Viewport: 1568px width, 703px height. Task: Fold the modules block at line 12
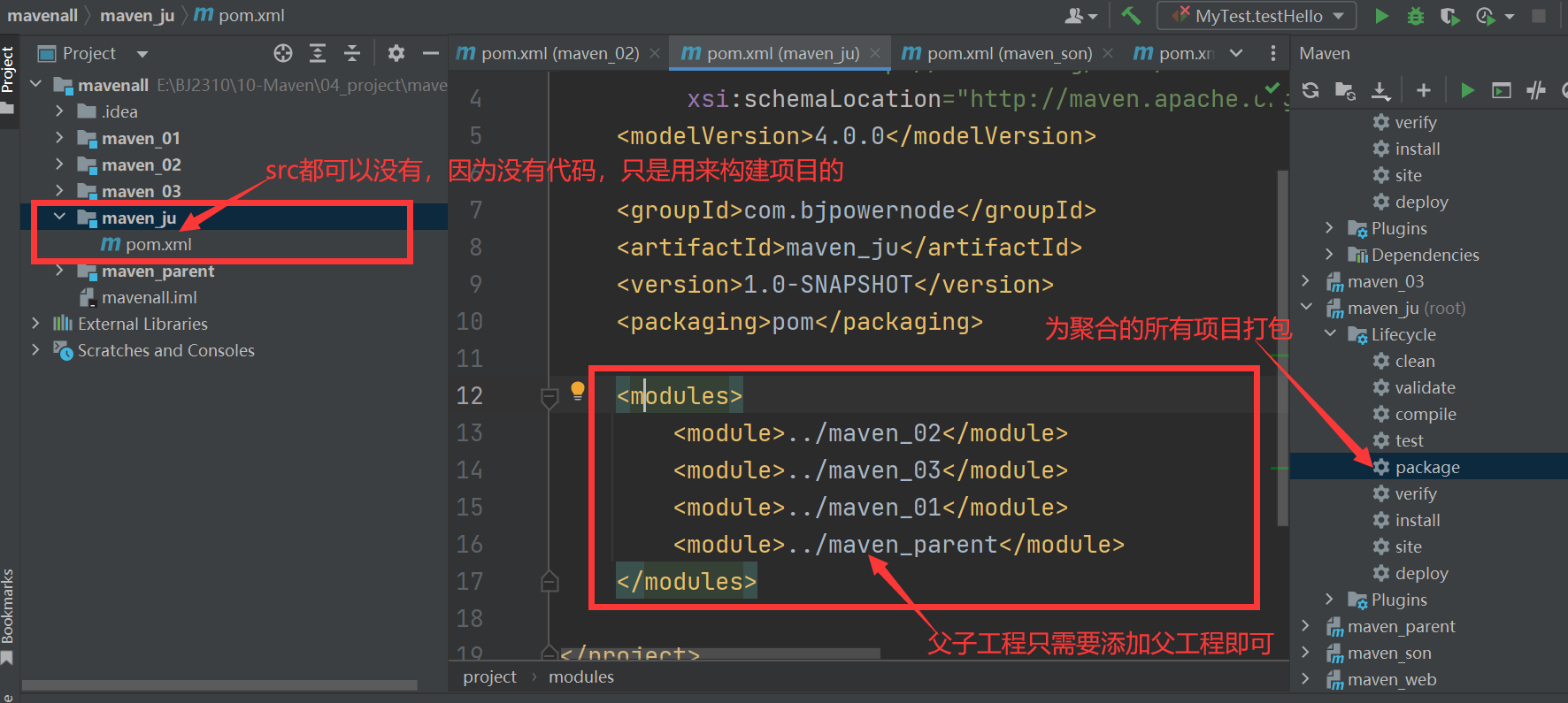coord(550,397)
